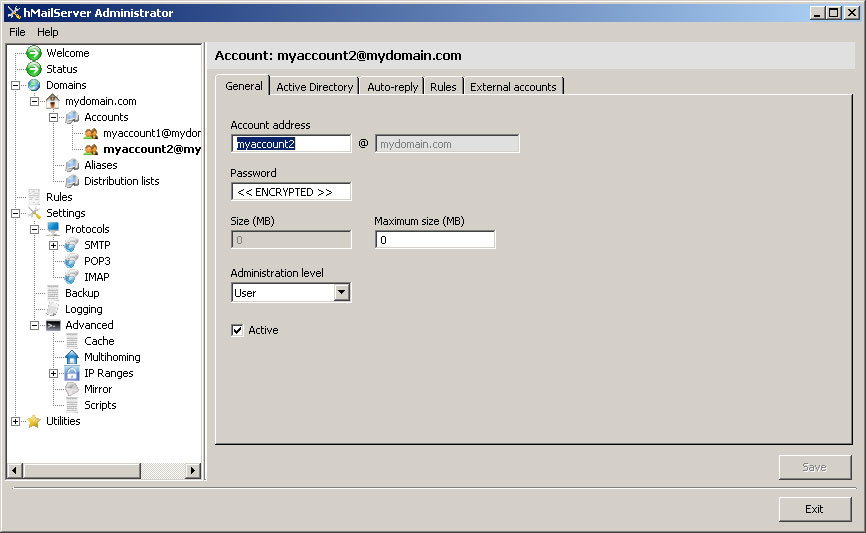
Task: Click the Advanced console icon
Action: pos(53,325)
